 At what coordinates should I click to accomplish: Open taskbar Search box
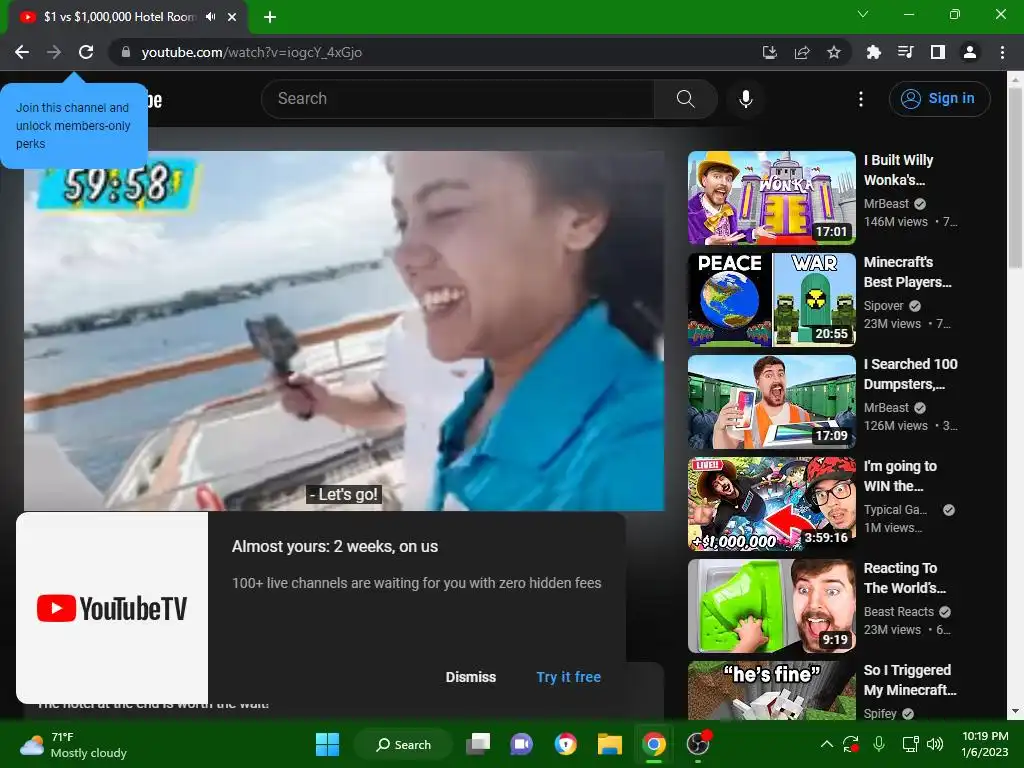pos(404,744)
